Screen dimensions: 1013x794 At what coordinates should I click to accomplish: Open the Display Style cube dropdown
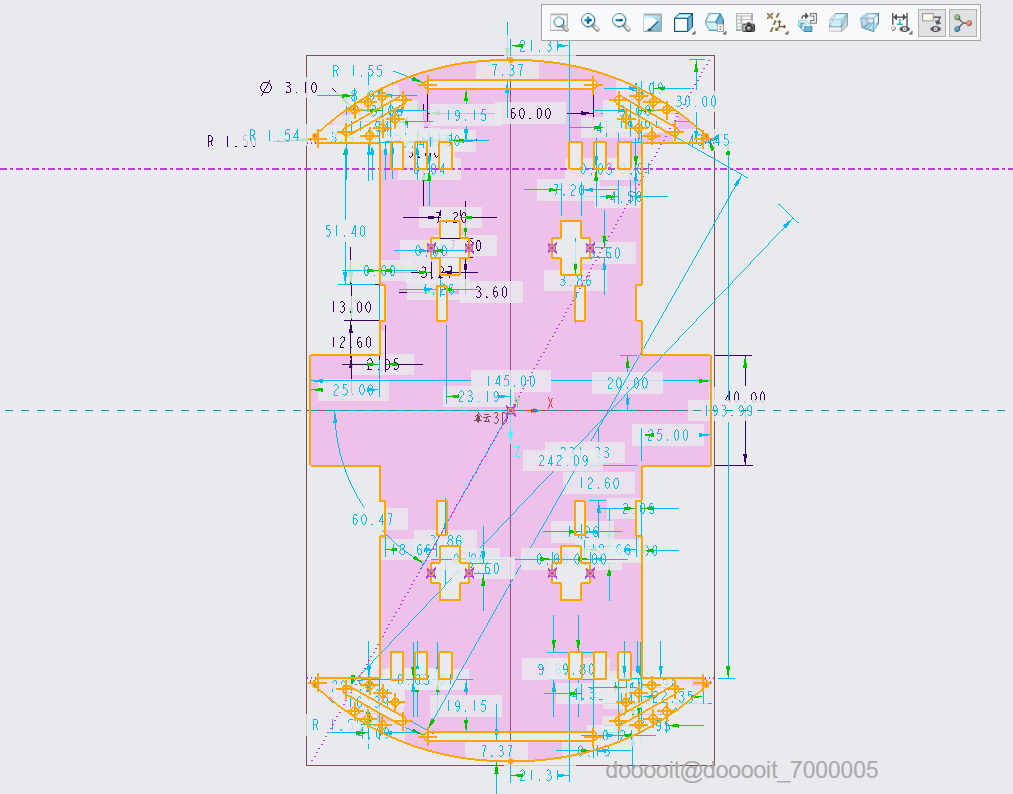(x=684, y=23)
